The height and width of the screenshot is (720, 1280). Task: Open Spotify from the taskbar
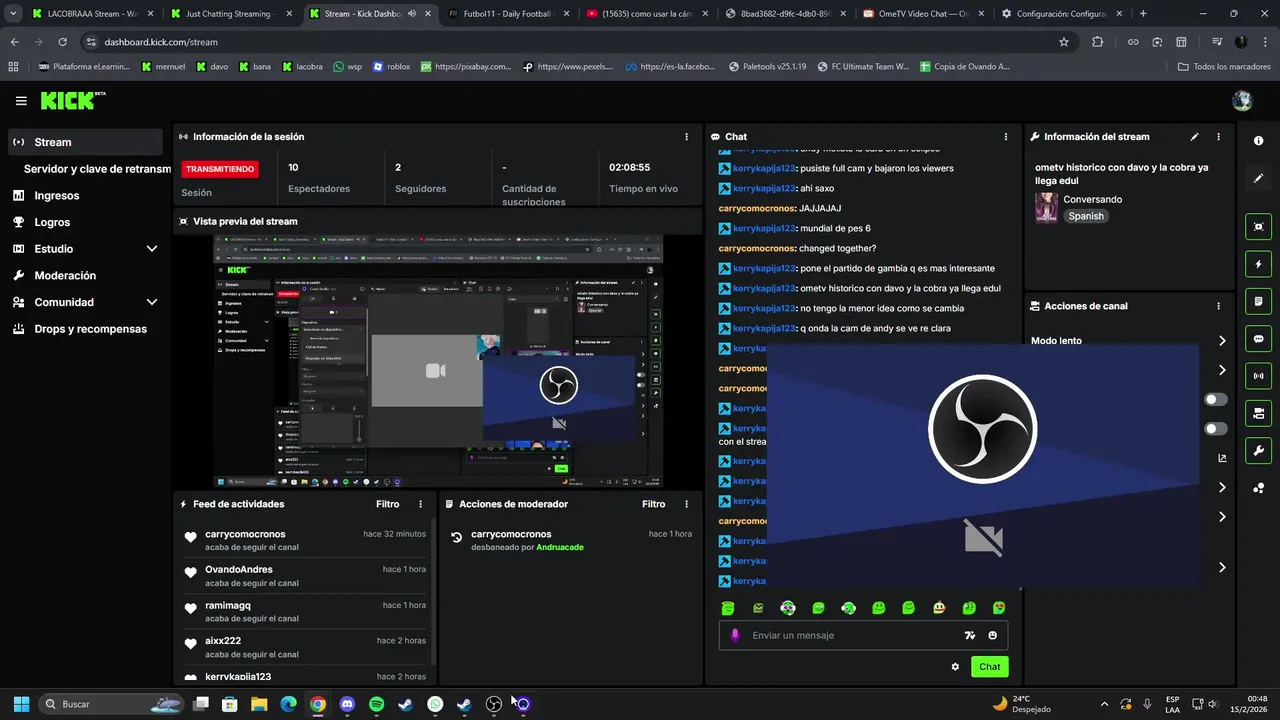click(x=376, y=704)
